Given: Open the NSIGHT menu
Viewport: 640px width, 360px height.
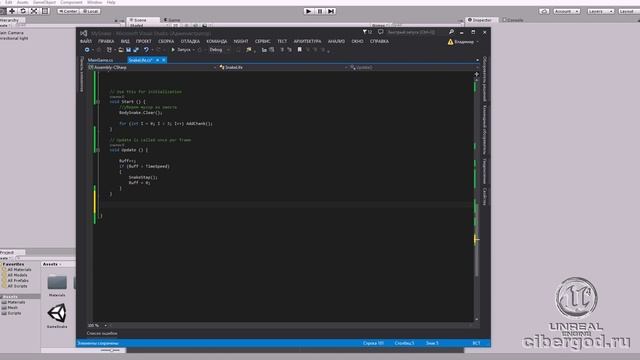Looking at the screenshot, I should [x=241, y=41].
